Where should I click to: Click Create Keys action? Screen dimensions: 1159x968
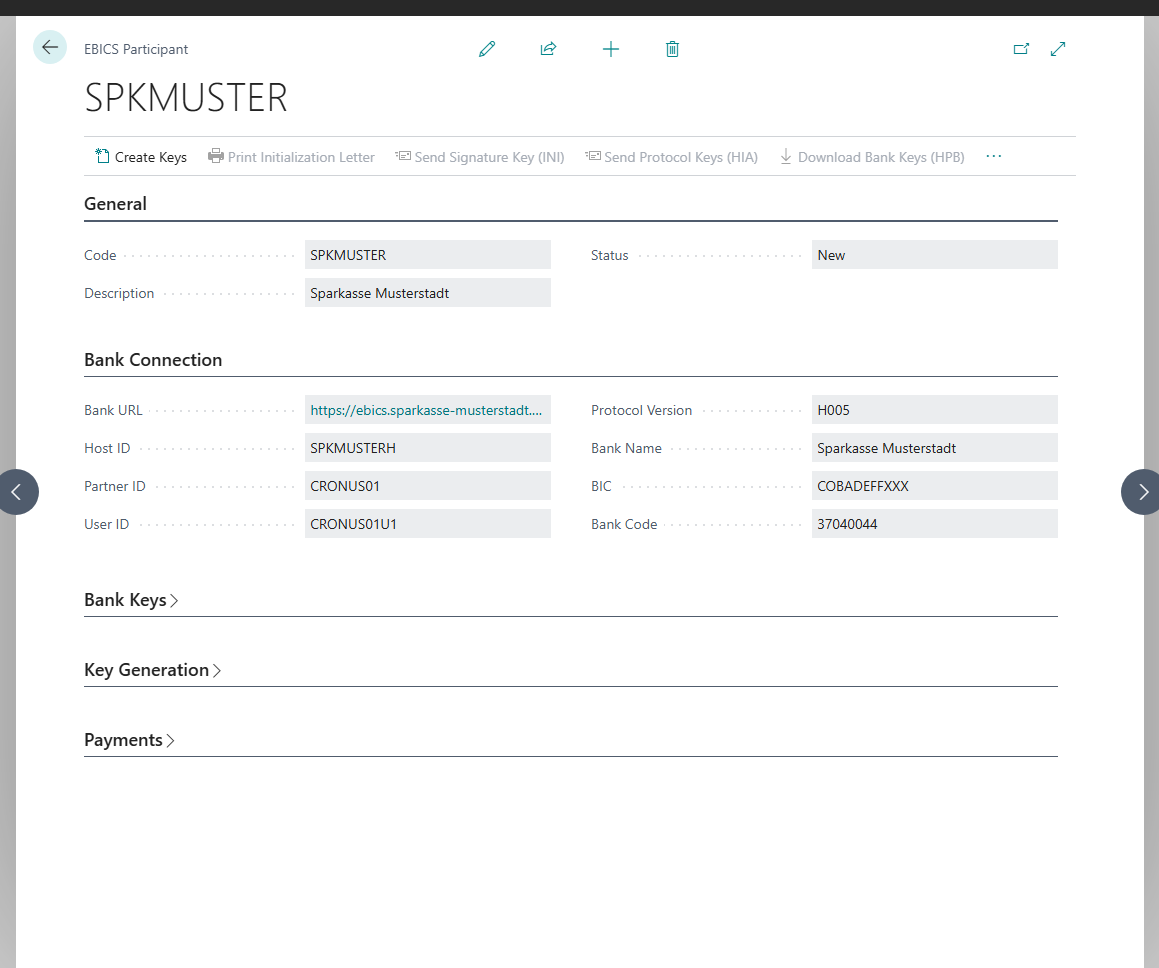140,157
